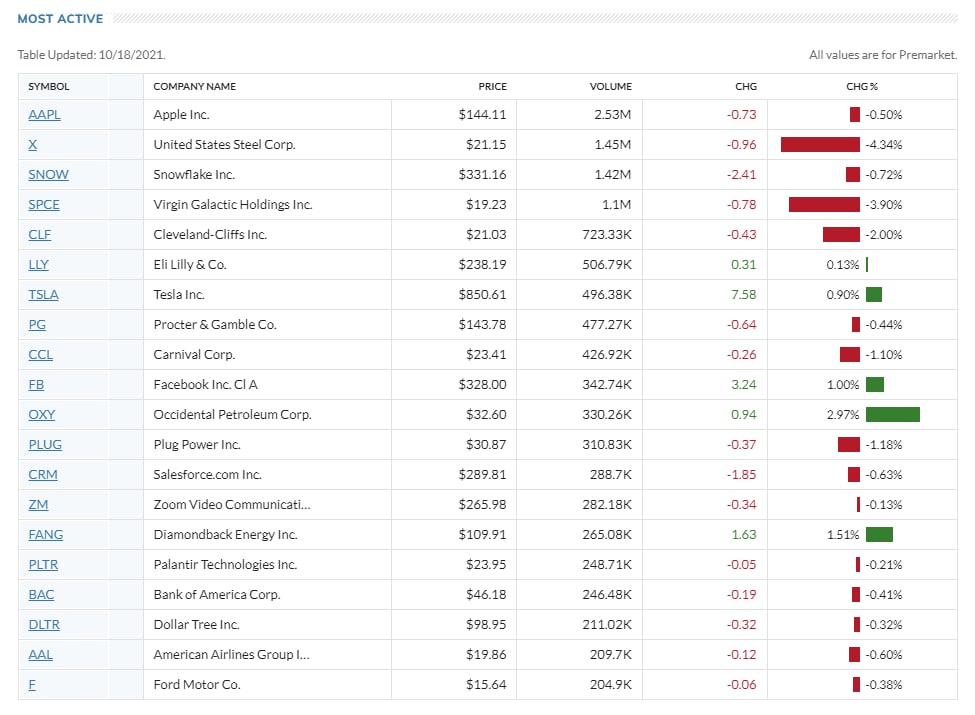The image size is (975, 715).
Task: Click the PG symbol link
Action: 37,325
